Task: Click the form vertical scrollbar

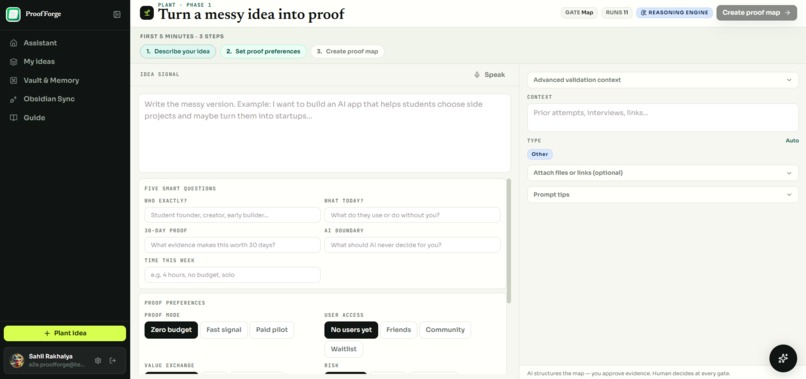Action: click(509, 241)
